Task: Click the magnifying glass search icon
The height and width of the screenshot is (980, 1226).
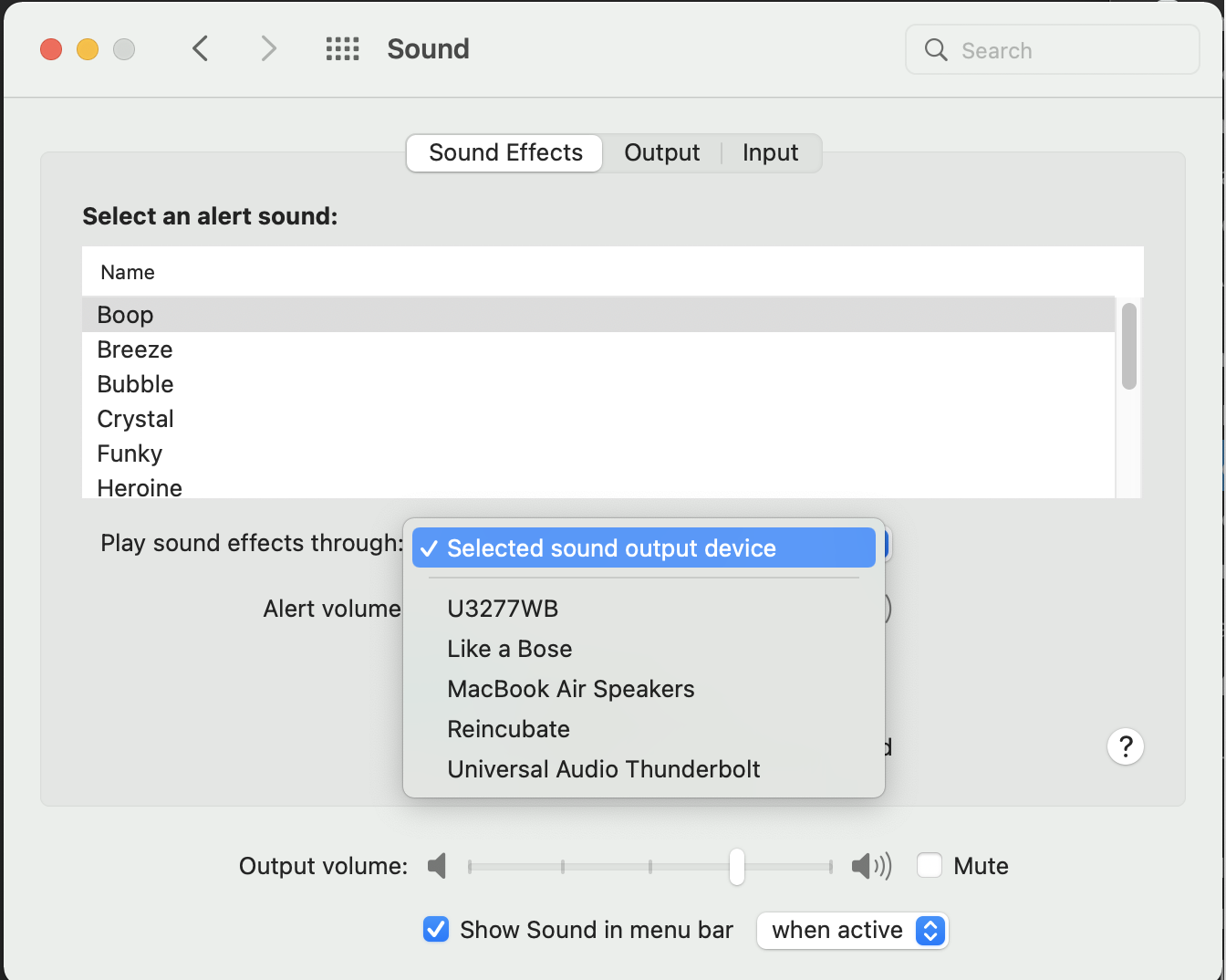Action: point(936,49)
